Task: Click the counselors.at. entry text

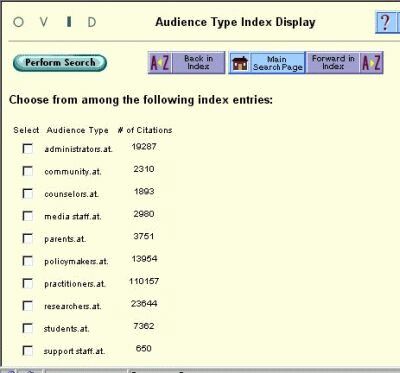Action: pyautogui.click(x=71, y=194)
